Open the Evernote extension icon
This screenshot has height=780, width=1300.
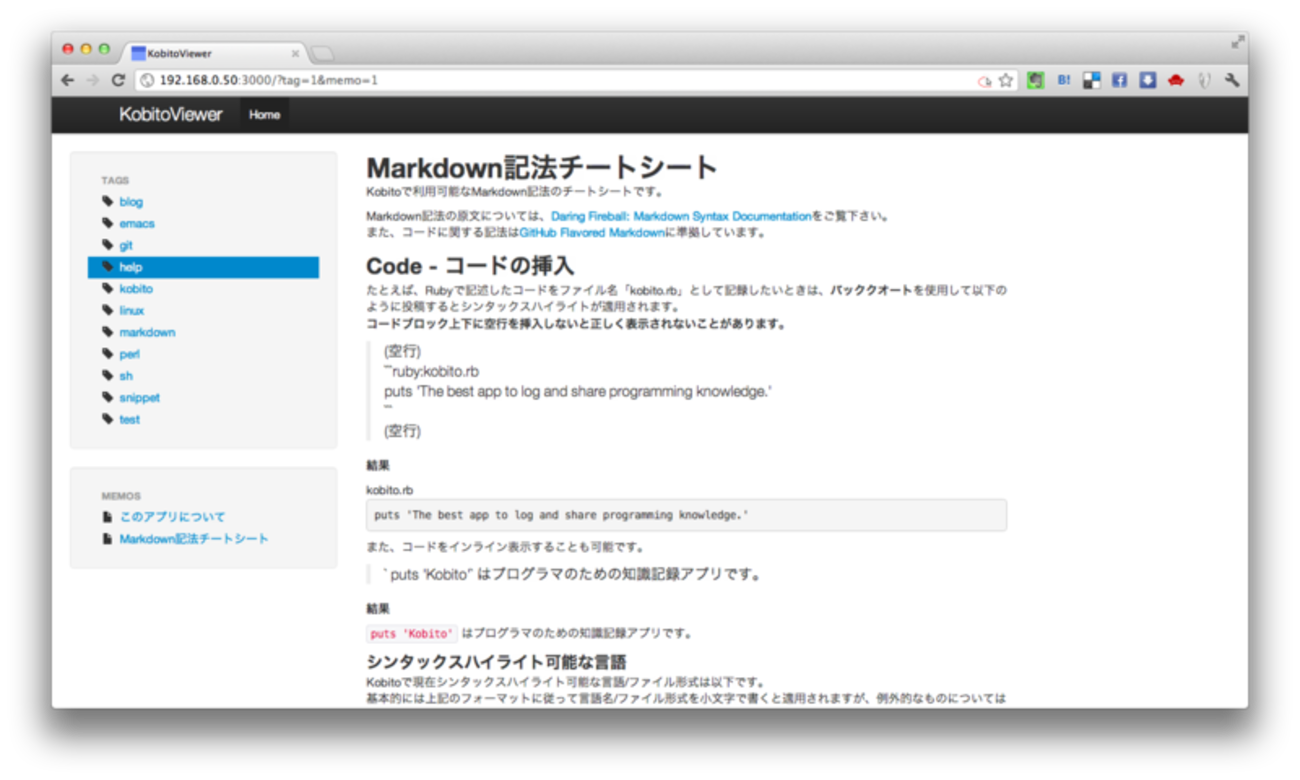pyautogui.click(x=1036, y=81)
